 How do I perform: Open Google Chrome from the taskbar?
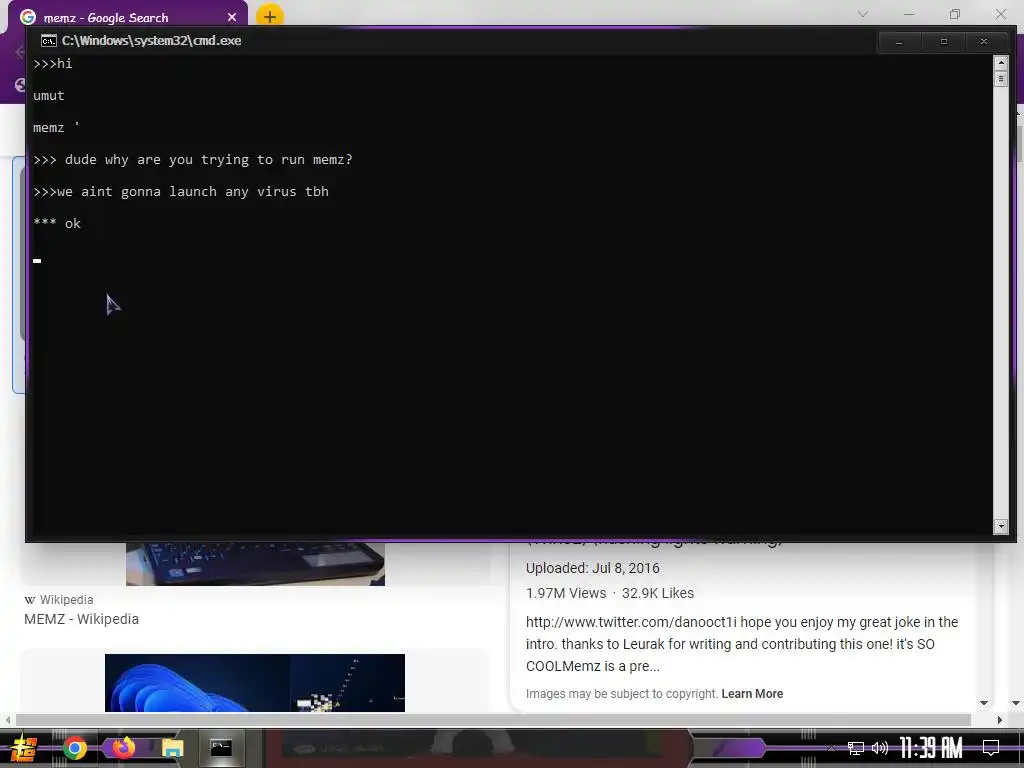point(74,748)
